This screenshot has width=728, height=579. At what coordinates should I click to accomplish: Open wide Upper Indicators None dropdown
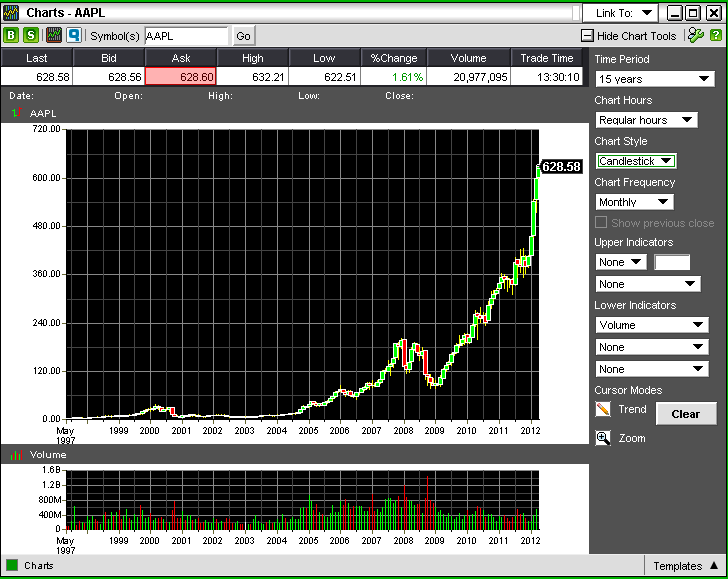coord(648,284)
